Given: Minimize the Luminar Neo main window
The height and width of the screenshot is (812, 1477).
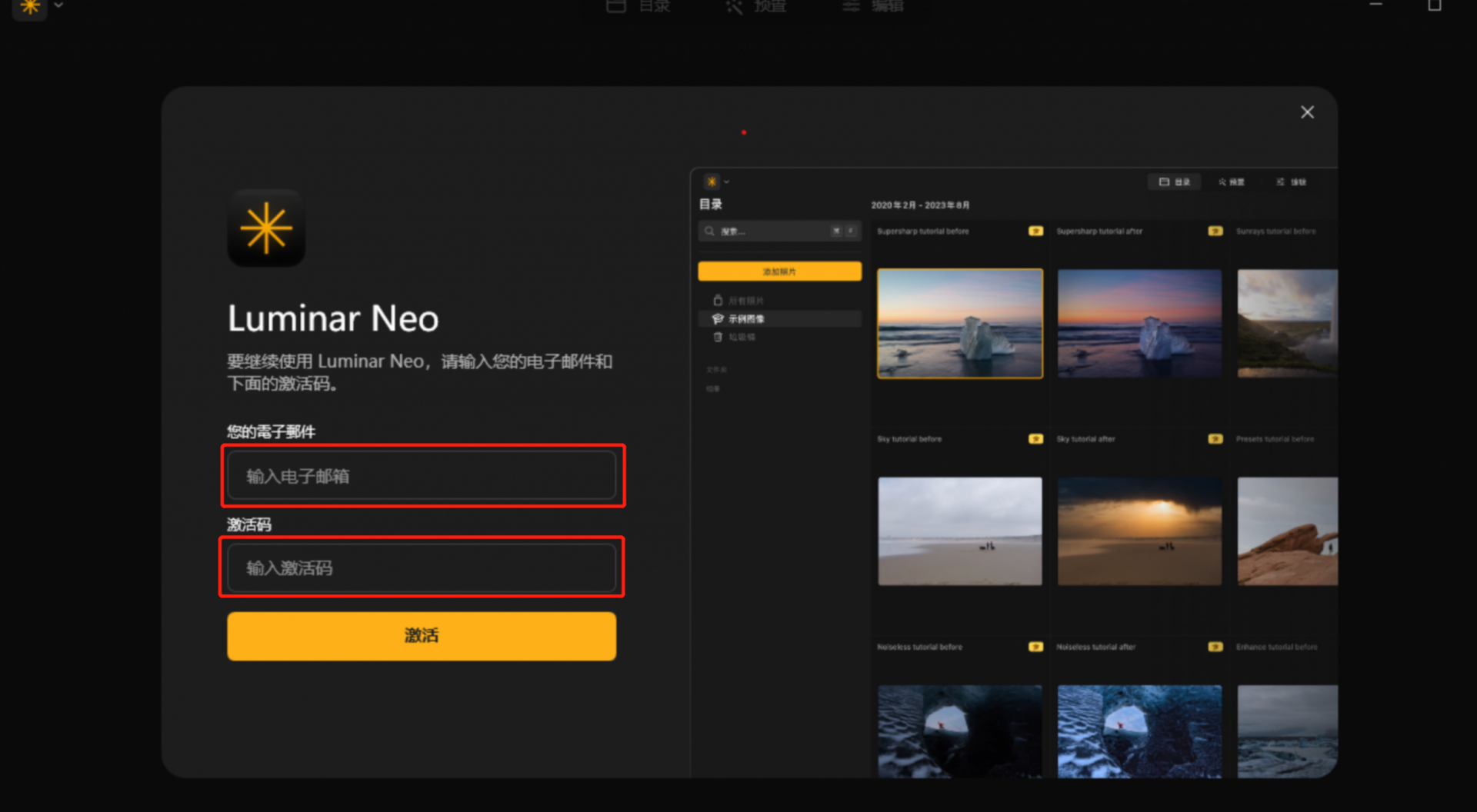Looking at the screenshot, I should [1376, 5].
